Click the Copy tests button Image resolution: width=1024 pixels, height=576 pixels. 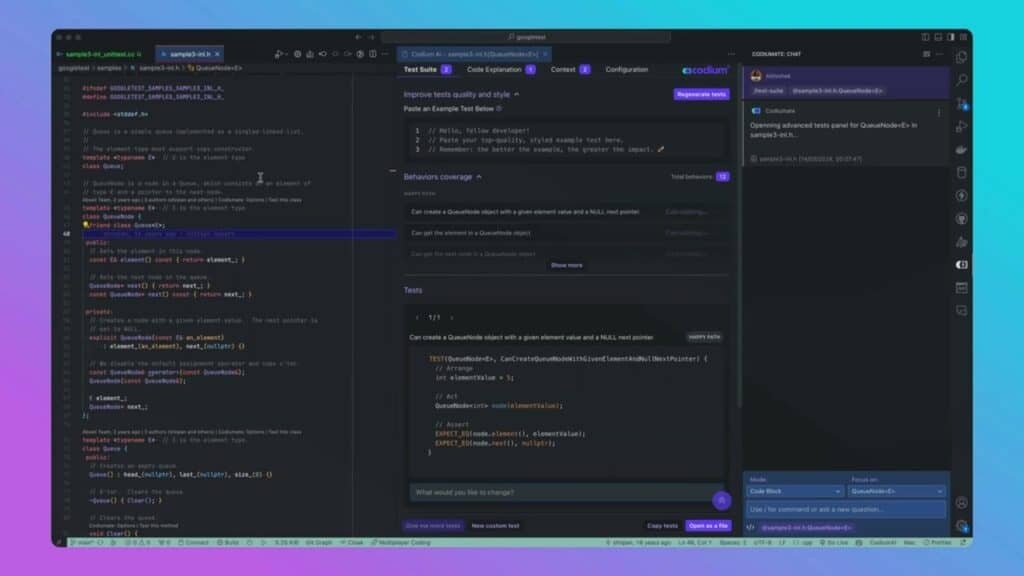click(x=662, y=526)
